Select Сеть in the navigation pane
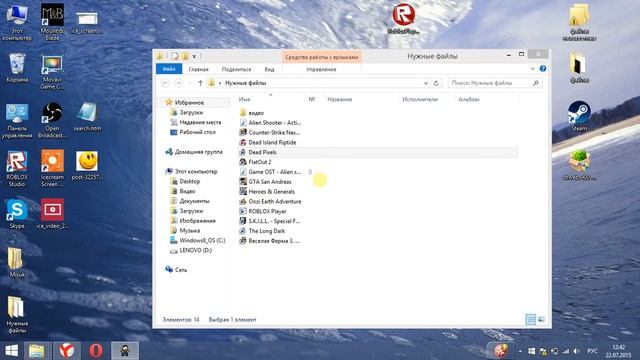Image resolution: width=640 pixels, height=360 pixels. point(180,270)
